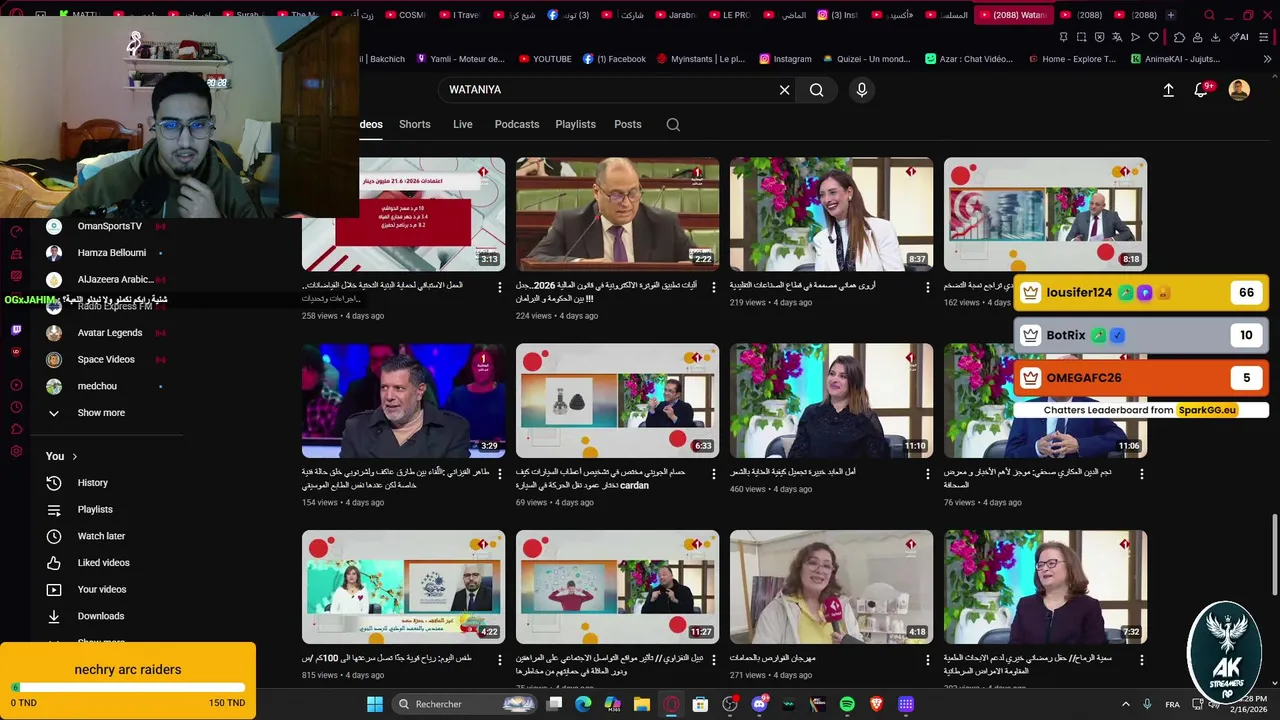Open File Explorer from the taskbar
The image size is (1280, 720).
pos(642,704)
